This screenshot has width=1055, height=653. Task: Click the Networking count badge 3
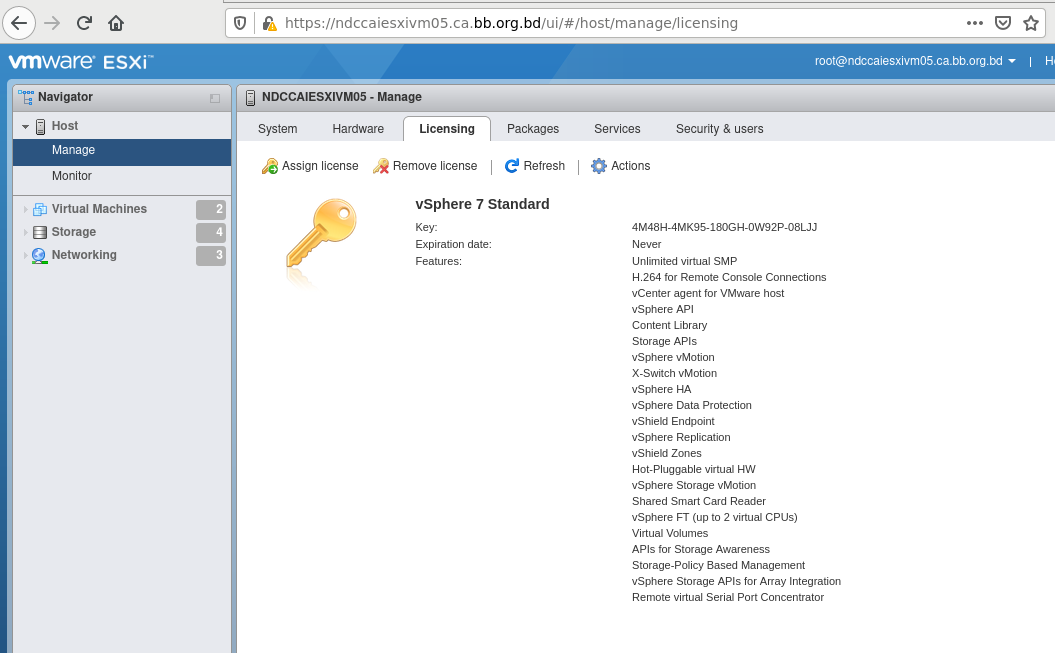point(211,256)
